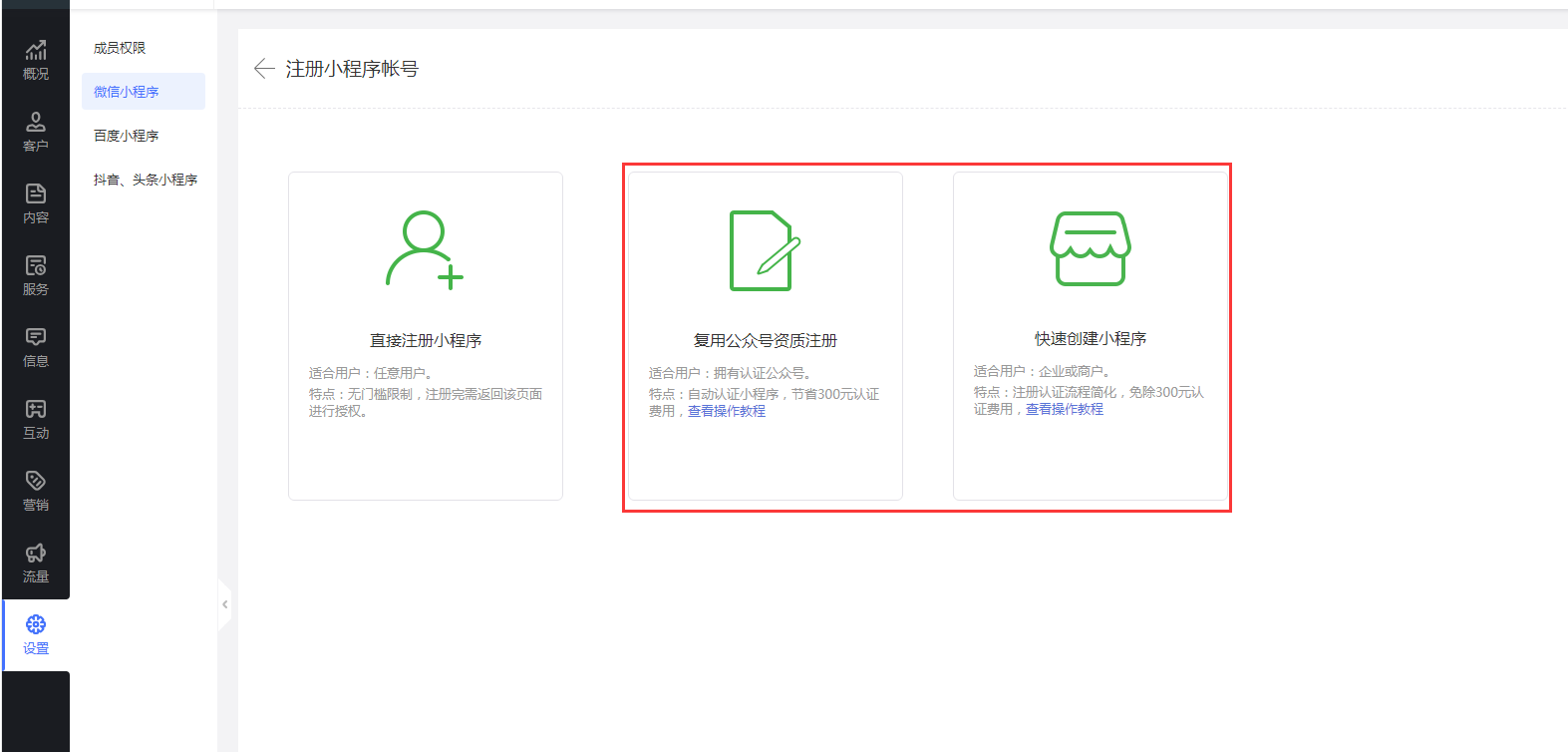Select 微信小程序 in the settings submenu
This screenshot has width=1568, height=752.
click(x=144, y=92)
